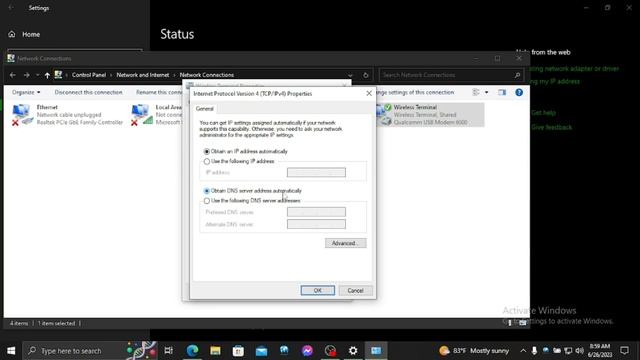Select the Ethernet adapter icon

pyautogui.click(x=22, y=115)
